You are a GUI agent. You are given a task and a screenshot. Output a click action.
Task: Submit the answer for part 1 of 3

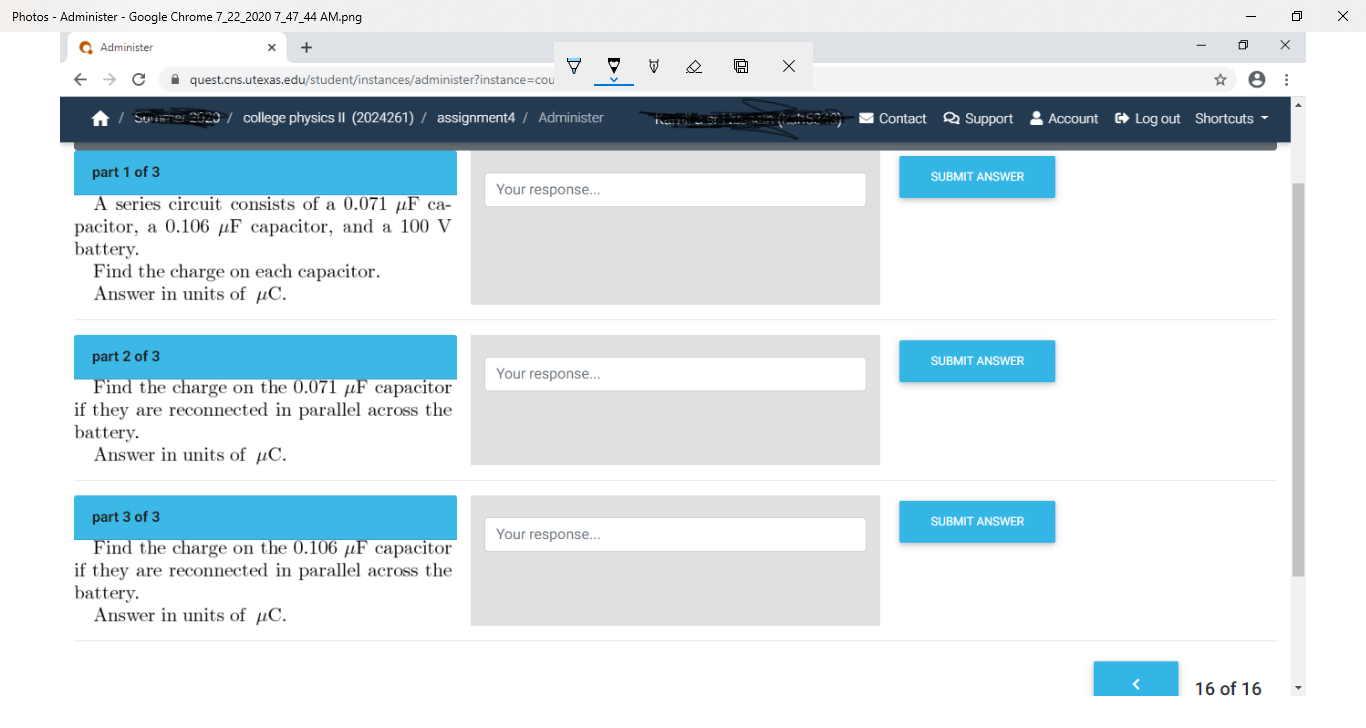click(x=977, y=176)
